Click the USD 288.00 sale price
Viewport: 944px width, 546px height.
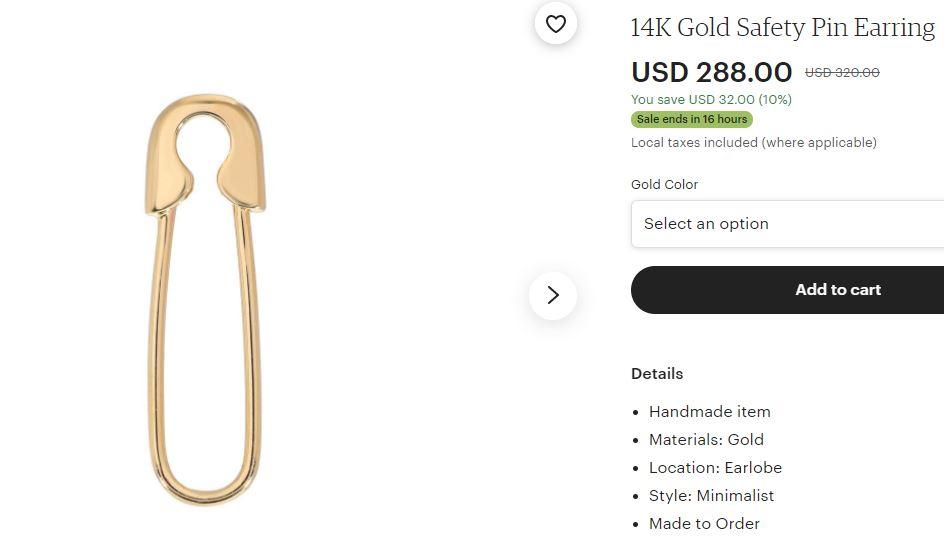pos(711,72)
